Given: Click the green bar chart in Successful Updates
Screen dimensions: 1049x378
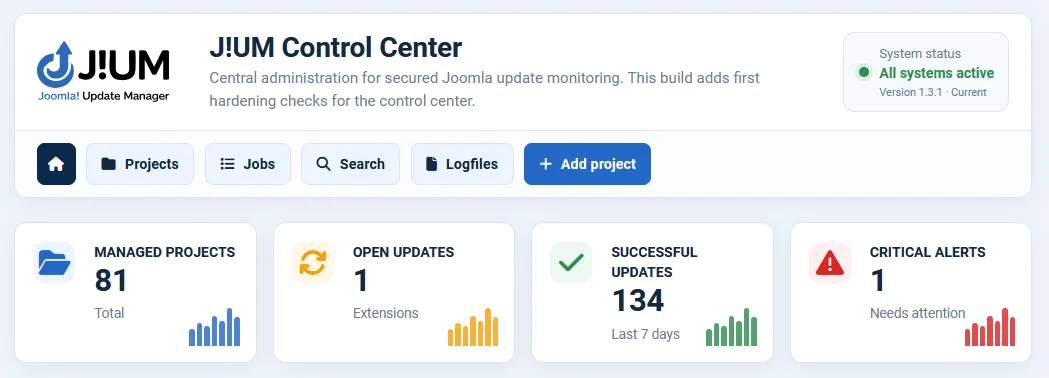Looking at the screenshot, I should (731, 327).
